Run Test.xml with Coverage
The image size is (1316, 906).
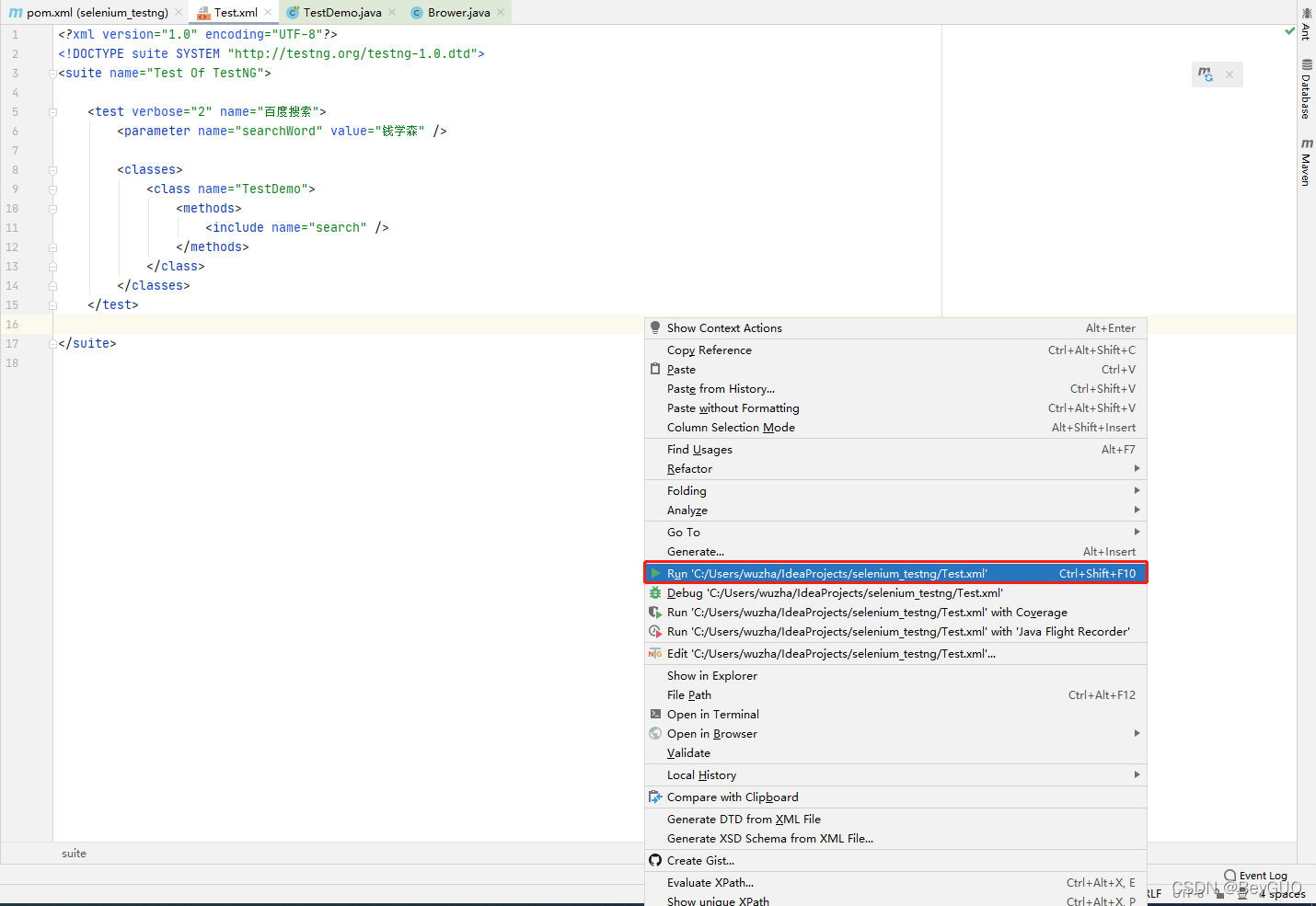click(x=895, y=613)
